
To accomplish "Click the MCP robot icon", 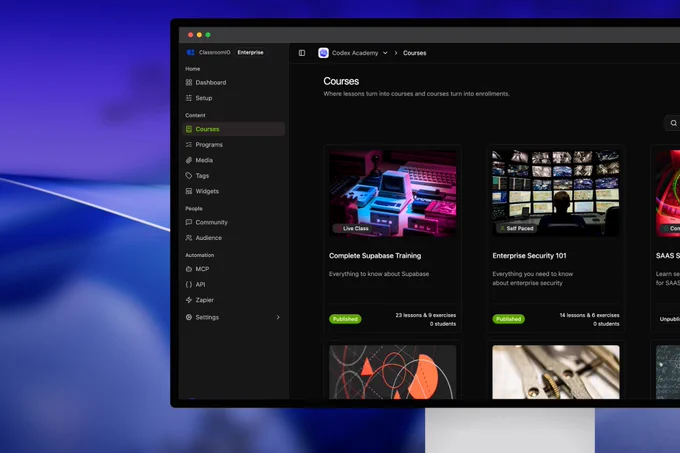I will [189, 269].
